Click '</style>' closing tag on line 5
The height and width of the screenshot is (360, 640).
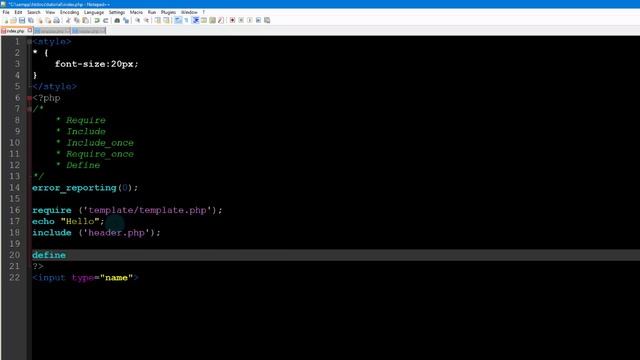(x=55, y=87)
